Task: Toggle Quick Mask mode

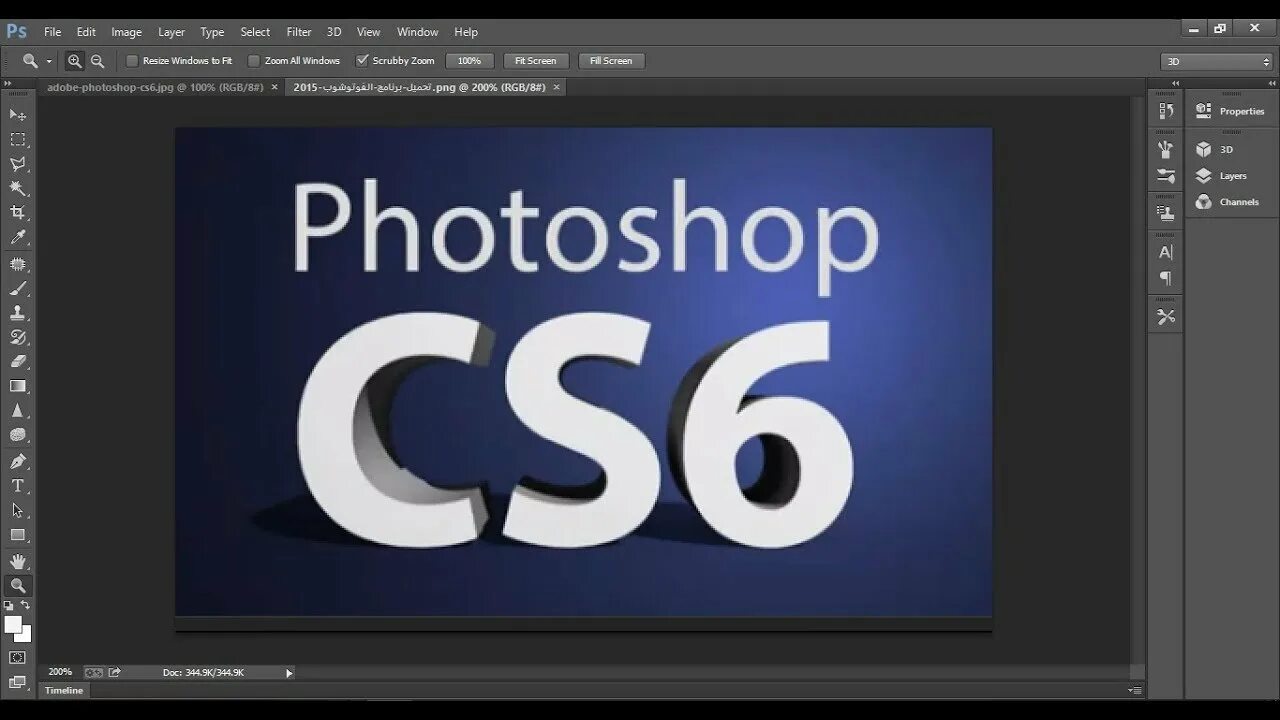Action: point(18,657)
